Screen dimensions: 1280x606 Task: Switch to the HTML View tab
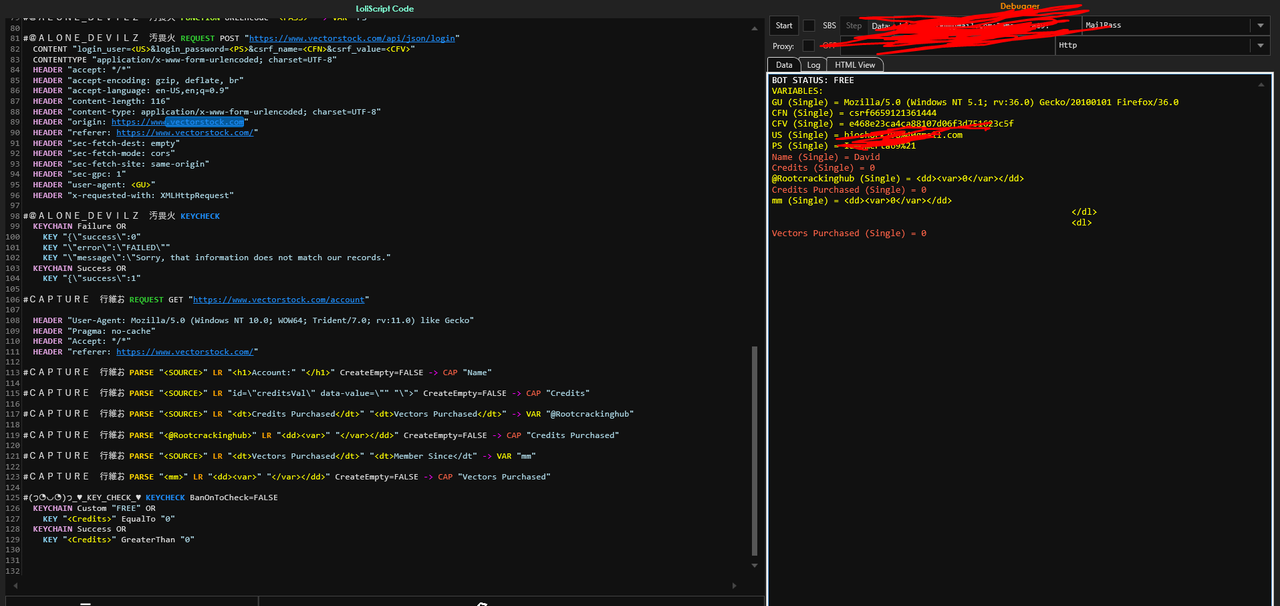pos(854,65)
